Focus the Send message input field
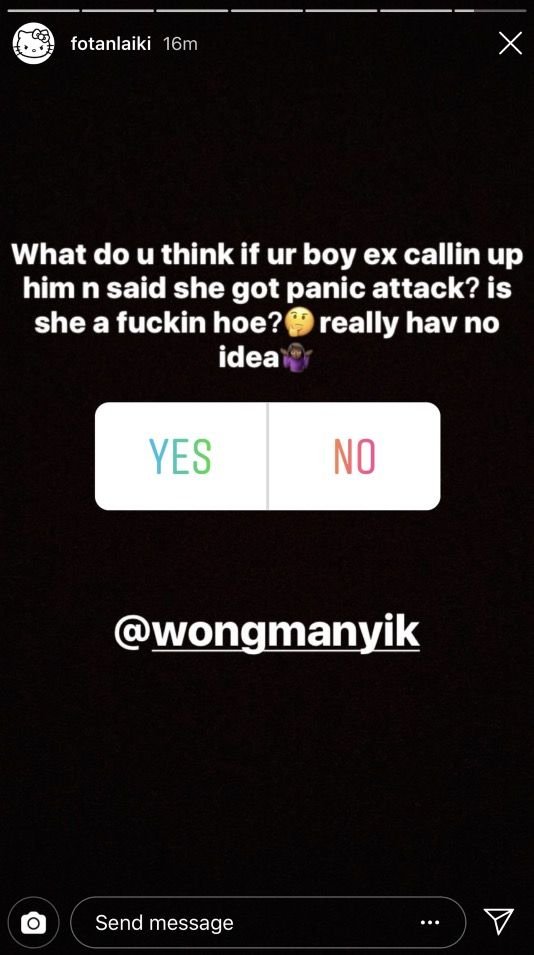This screenshot has width=534, height=955. pos(269,922)
